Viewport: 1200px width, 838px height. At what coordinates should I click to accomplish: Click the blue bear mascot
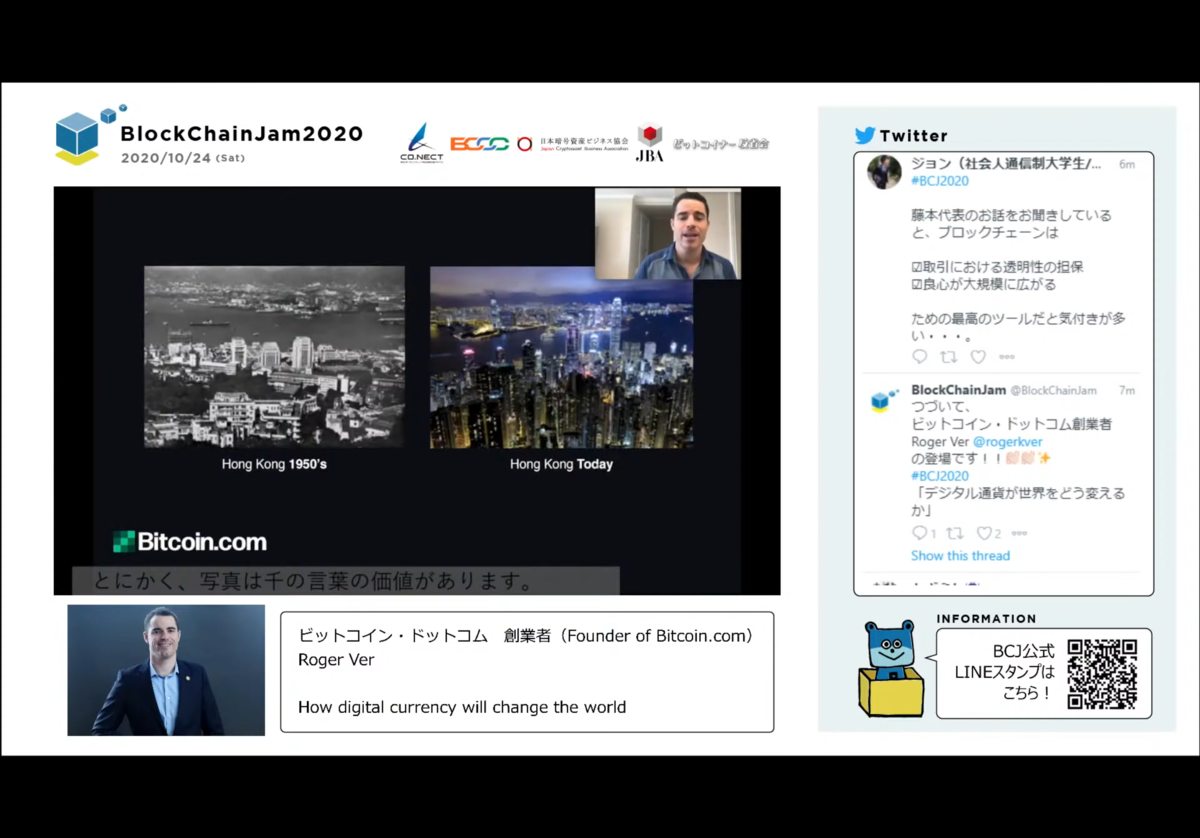pyautogui.click(x=891, y=668)
